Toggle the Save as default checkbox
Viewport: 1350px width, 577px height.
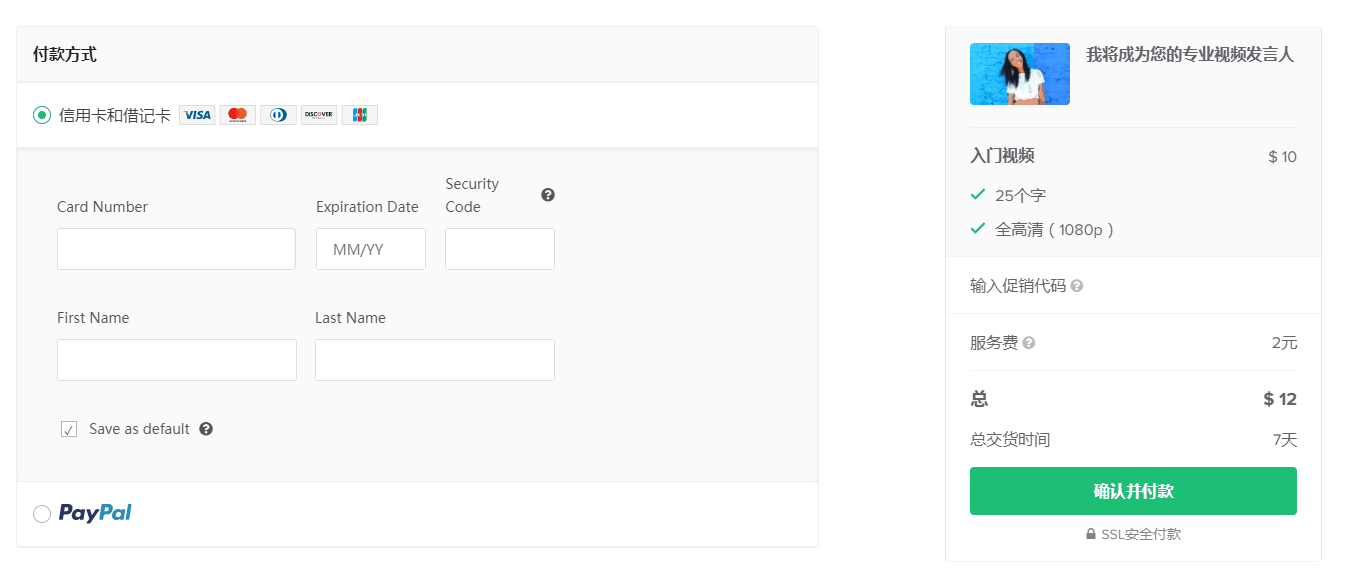click(x=69, y=429)
